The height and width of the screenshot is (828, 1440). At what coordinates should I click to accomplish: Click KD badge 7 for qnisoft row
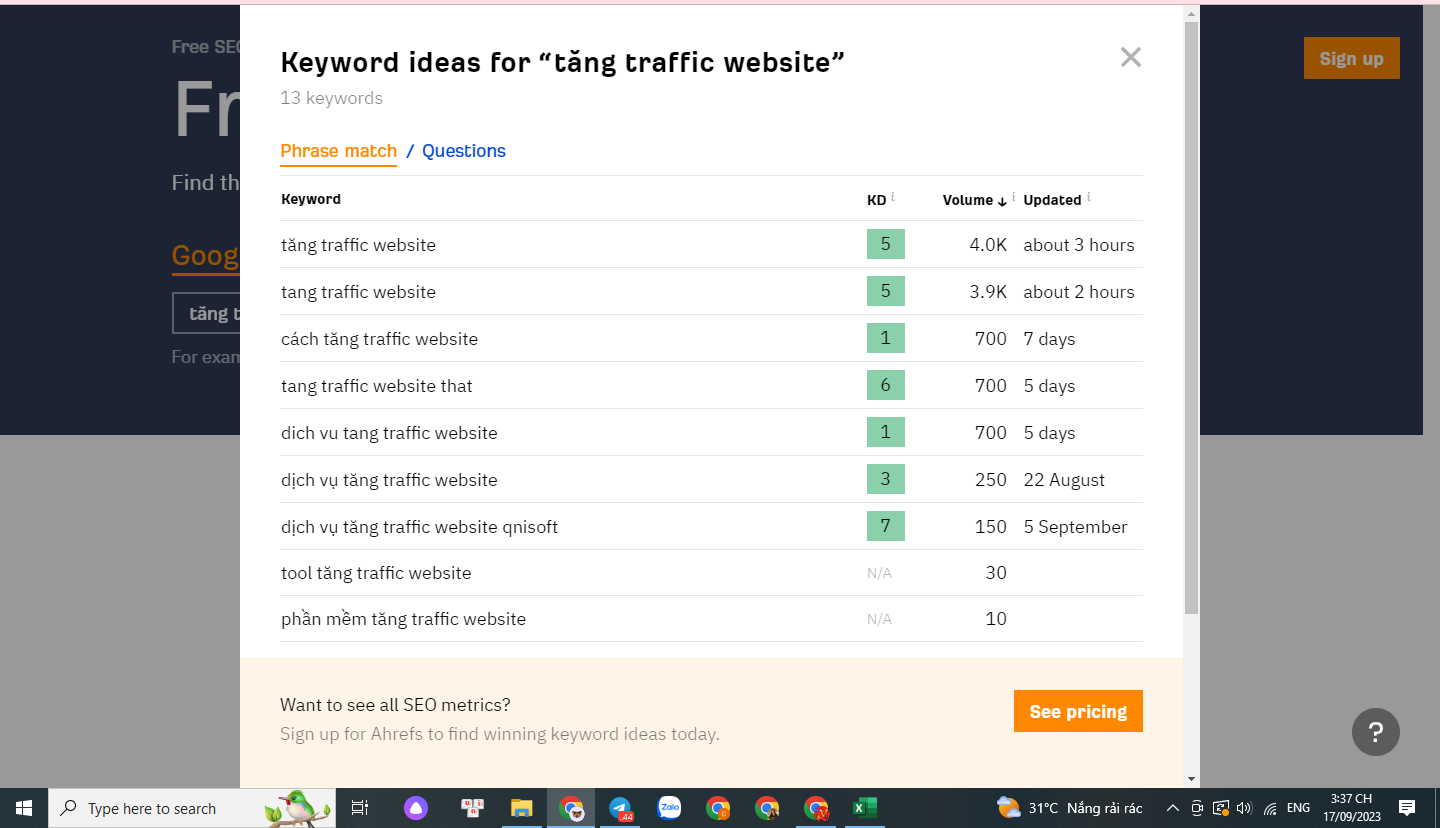pyautogui.click(x=885, y=526)
